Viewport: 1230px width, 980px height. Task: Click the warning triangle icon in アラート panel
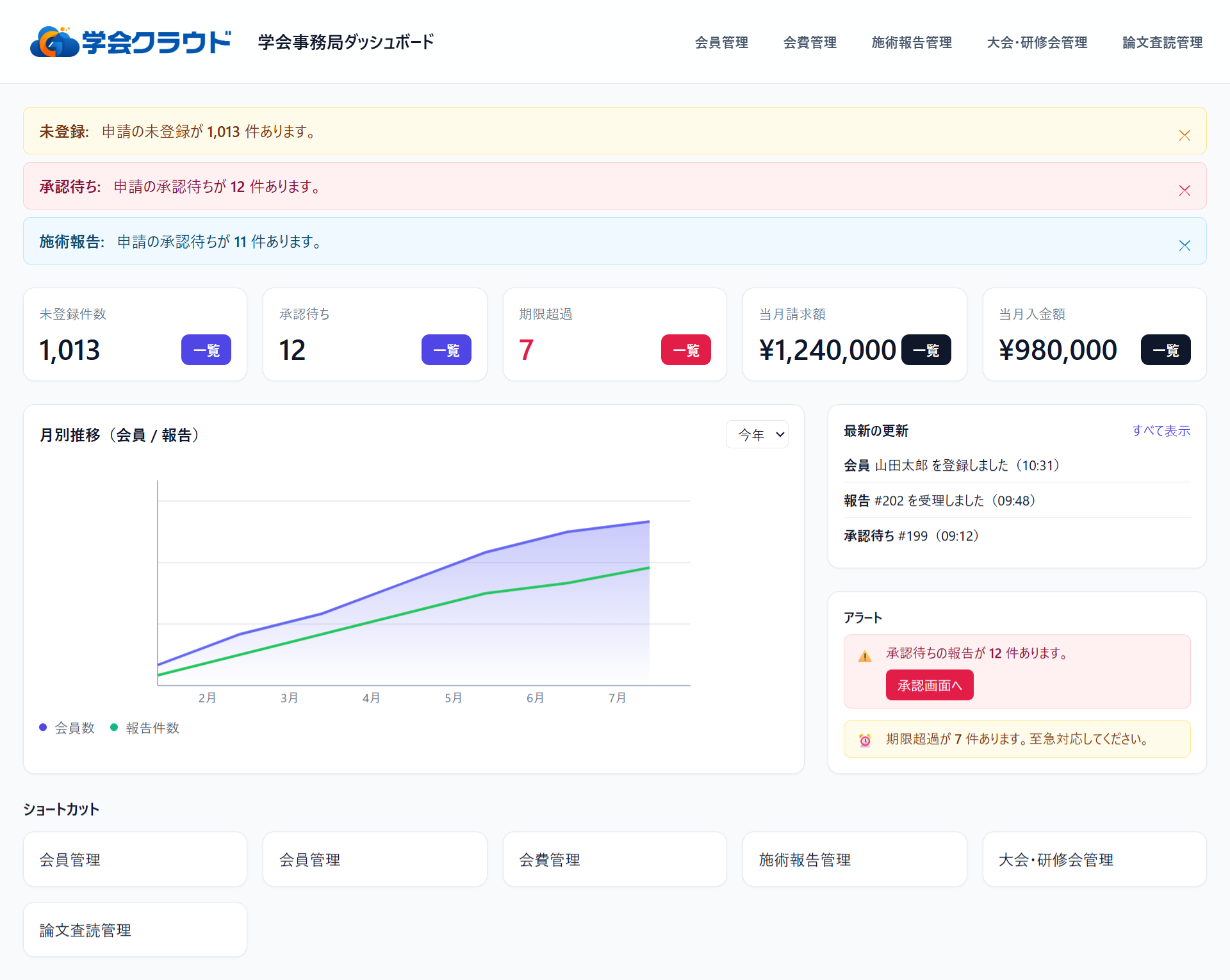tap(865, 654)
